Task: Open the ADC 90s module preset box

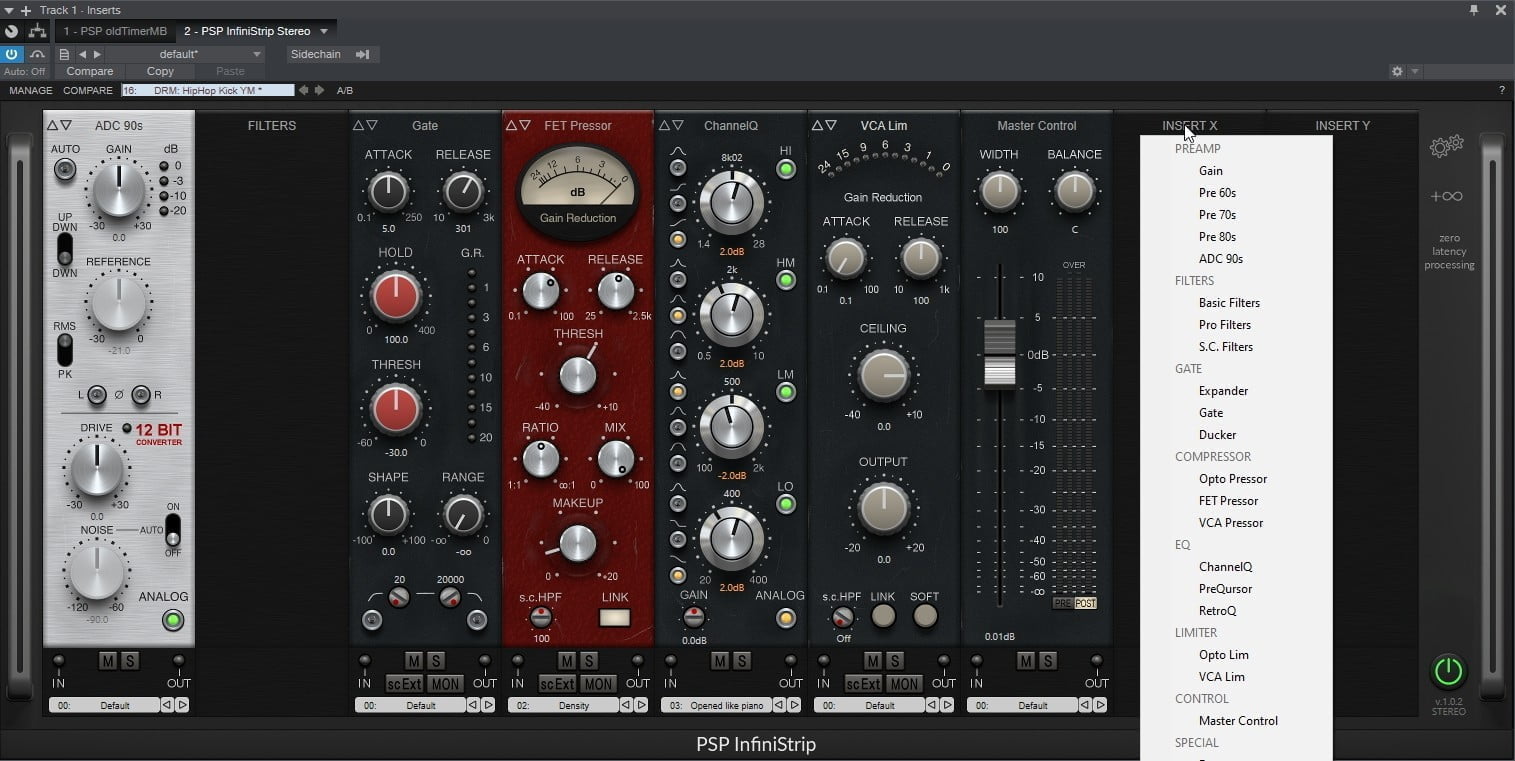Action: click(104, 705)
